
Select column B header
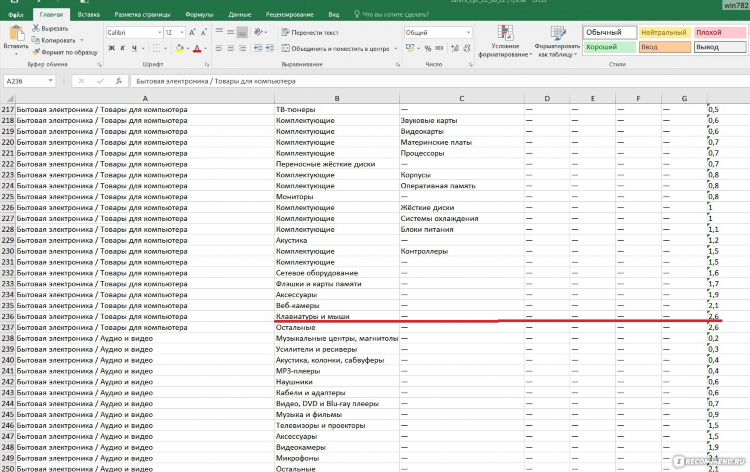337,99
